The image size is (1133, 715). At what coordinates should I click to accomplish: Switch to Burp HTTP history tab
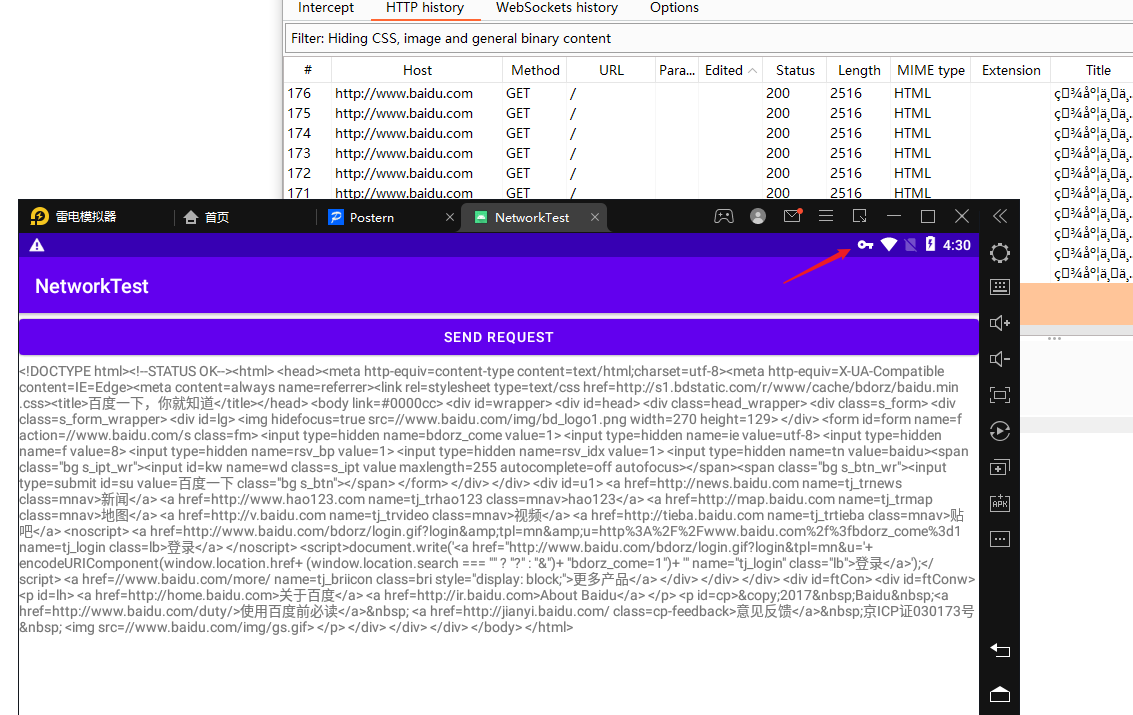click(425, 8)
